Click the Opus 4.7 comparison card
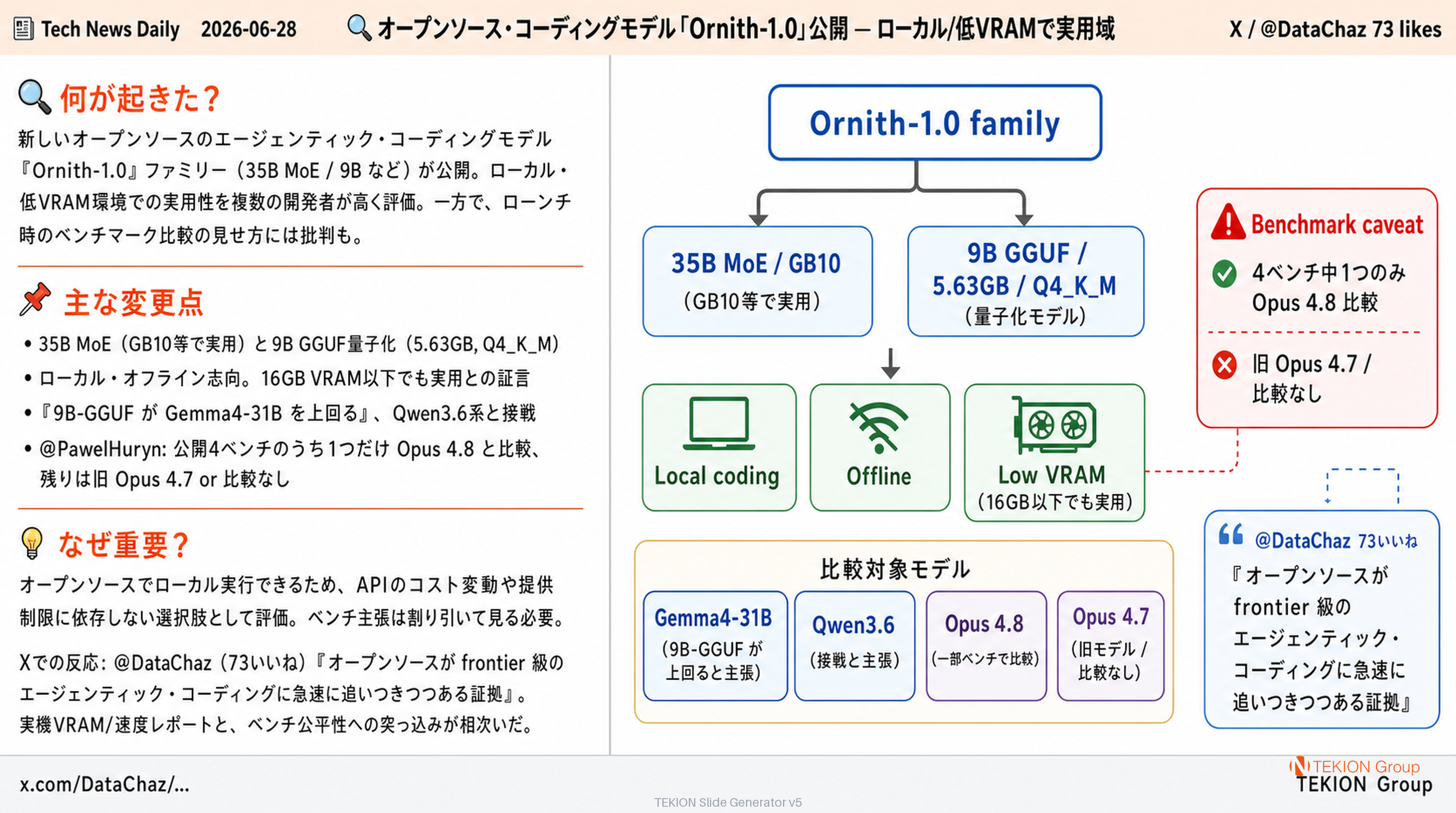Screen dimensions: 1456x813 (1111, 646)
